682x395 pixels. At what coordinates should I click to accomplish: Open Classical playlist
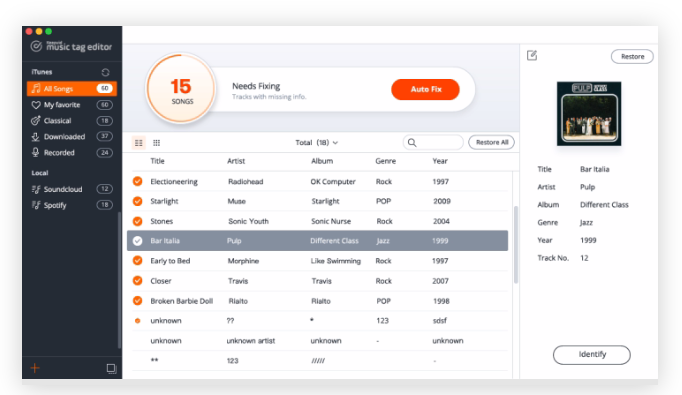(72, 121)
